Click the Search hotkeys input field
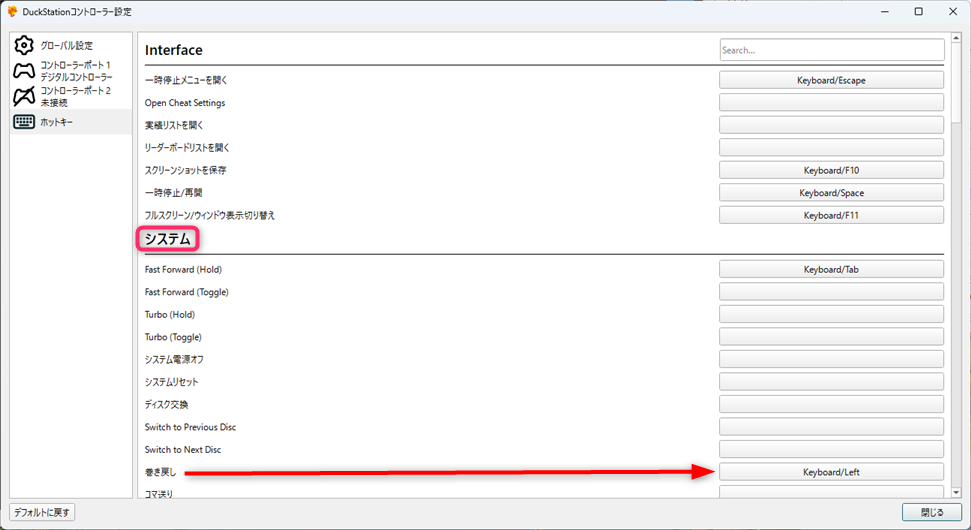The width and height of the screenshot is (971, 530). [x=831, y=50]
